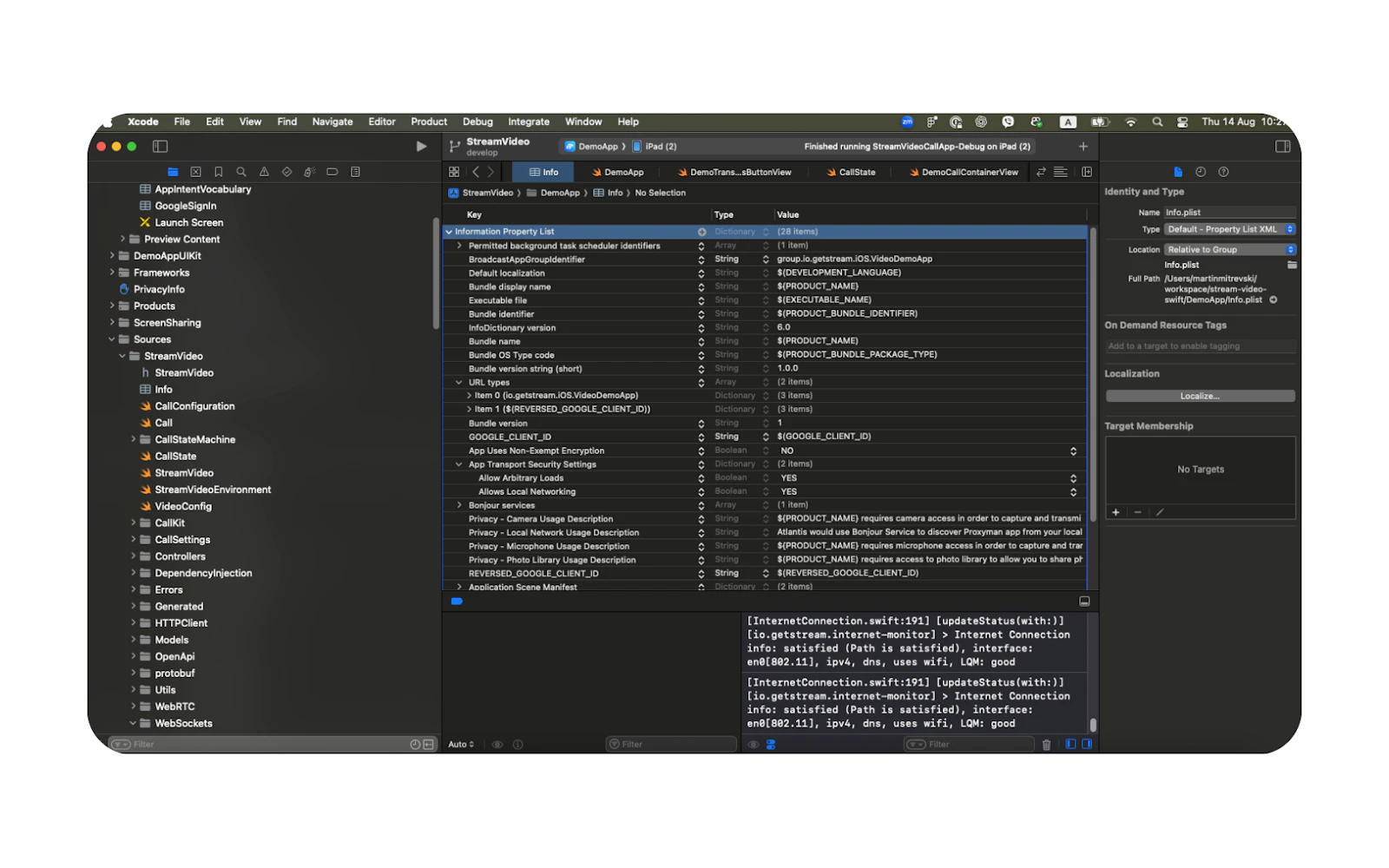This screenshot has height=868, width=1389.
Task: Open the Product menu
Action: pos(429,122)
